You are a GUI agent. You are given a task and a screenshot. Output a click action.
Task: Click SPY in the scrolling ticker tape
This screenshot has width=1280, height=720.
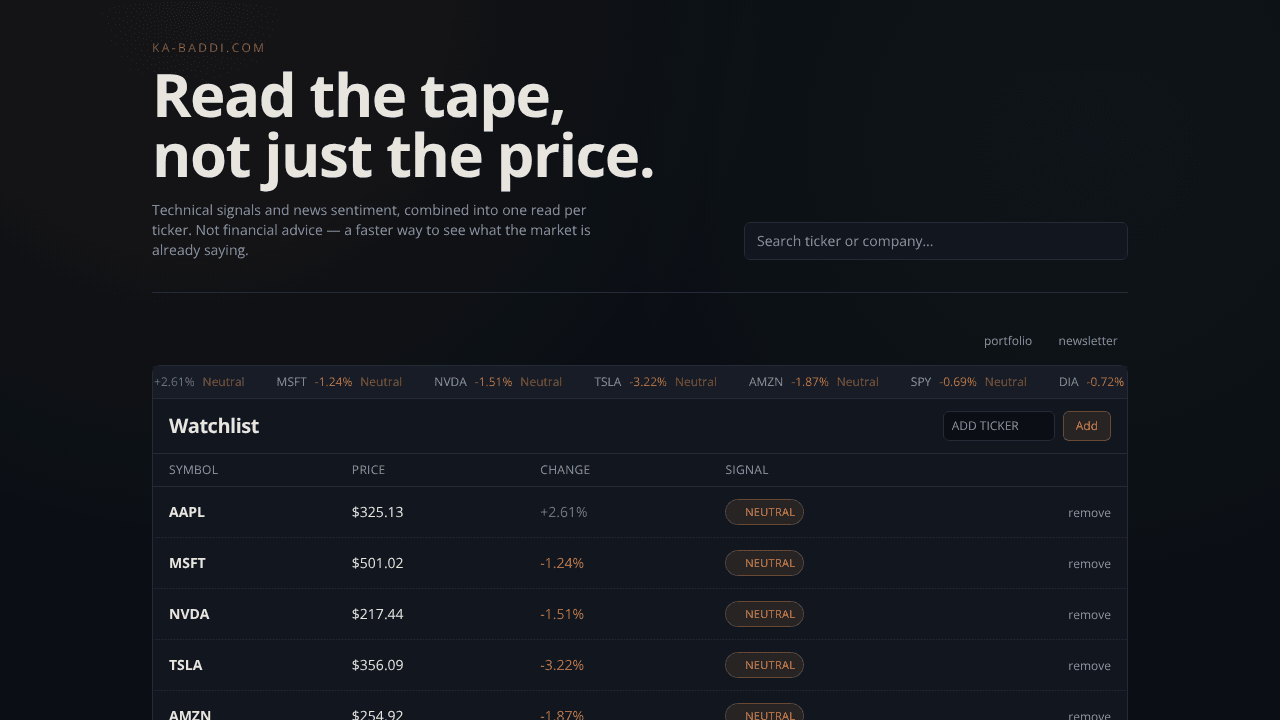tap(921, 382)
